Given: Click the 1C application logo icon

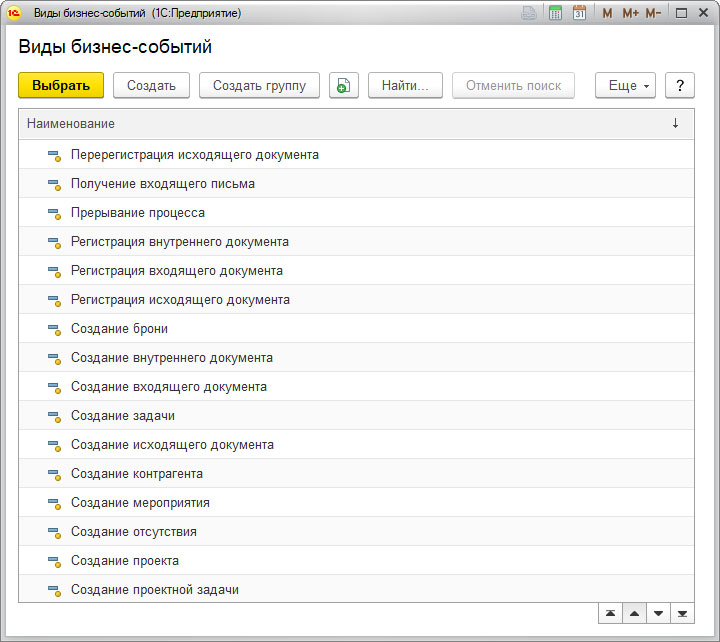Looking at the screenshot, I should pyautogui.click(x=15, y=13).
